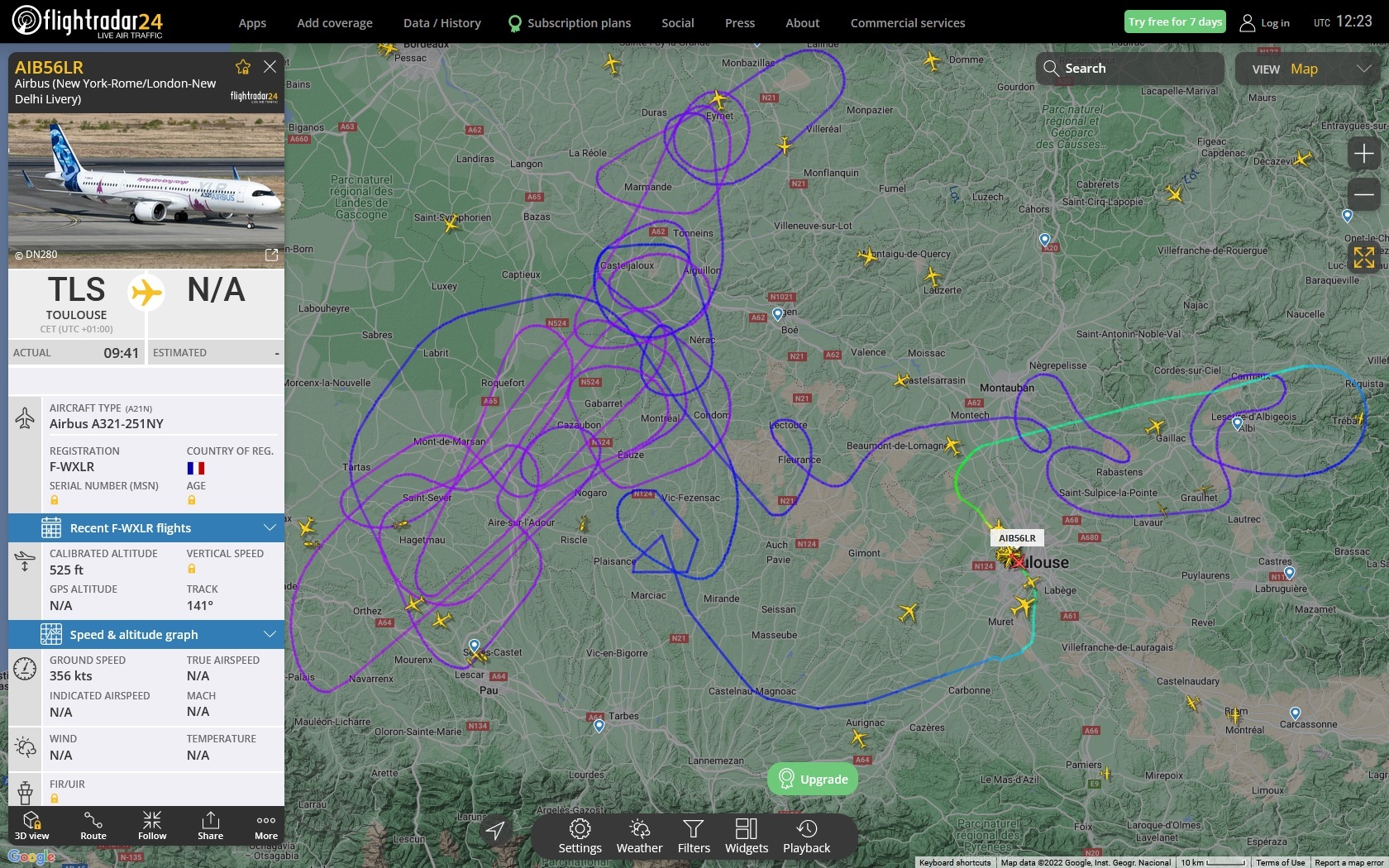The image size is (1389, 868).
Task: Show the flight Route
Action: pos(93,825)
